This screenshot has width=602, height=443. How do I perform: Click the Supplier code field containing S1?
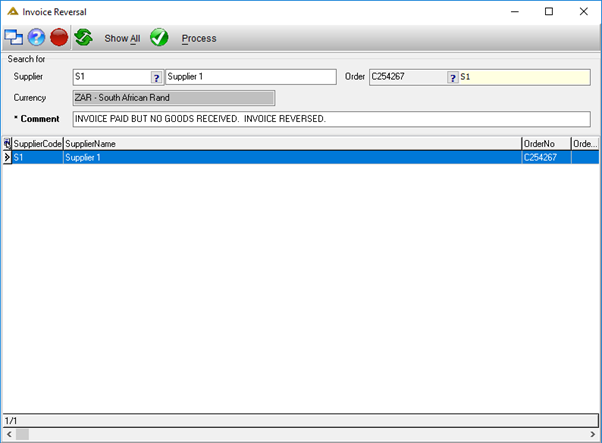click(x=112, y=77)
